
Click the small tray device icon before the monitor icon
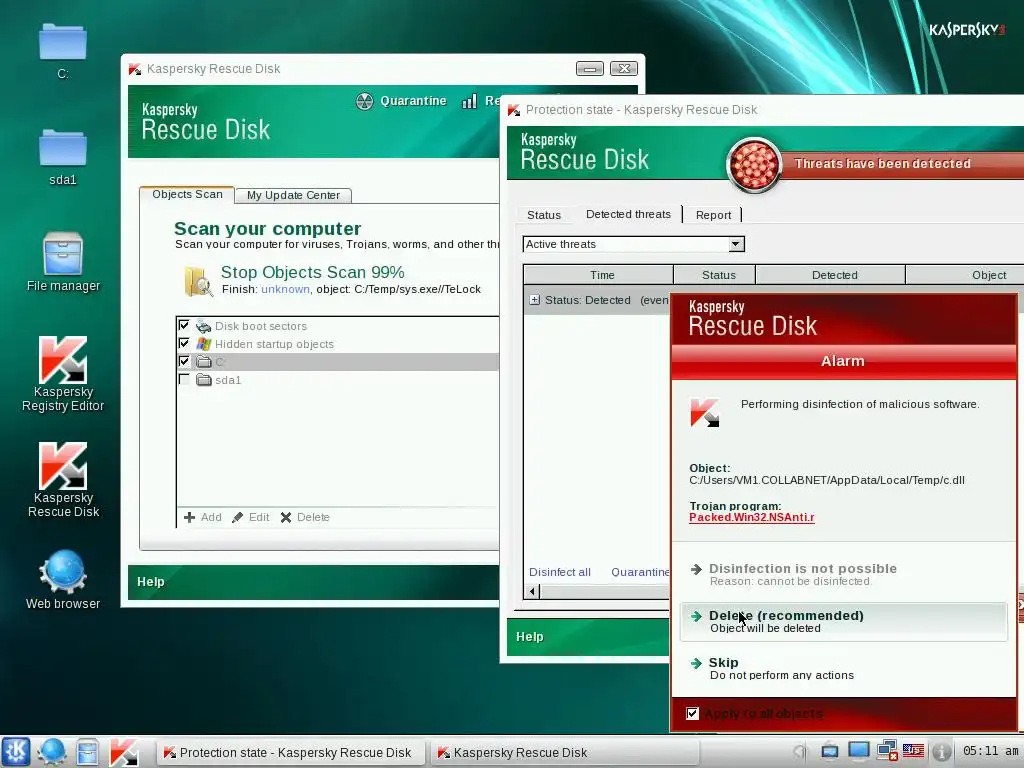829,751
